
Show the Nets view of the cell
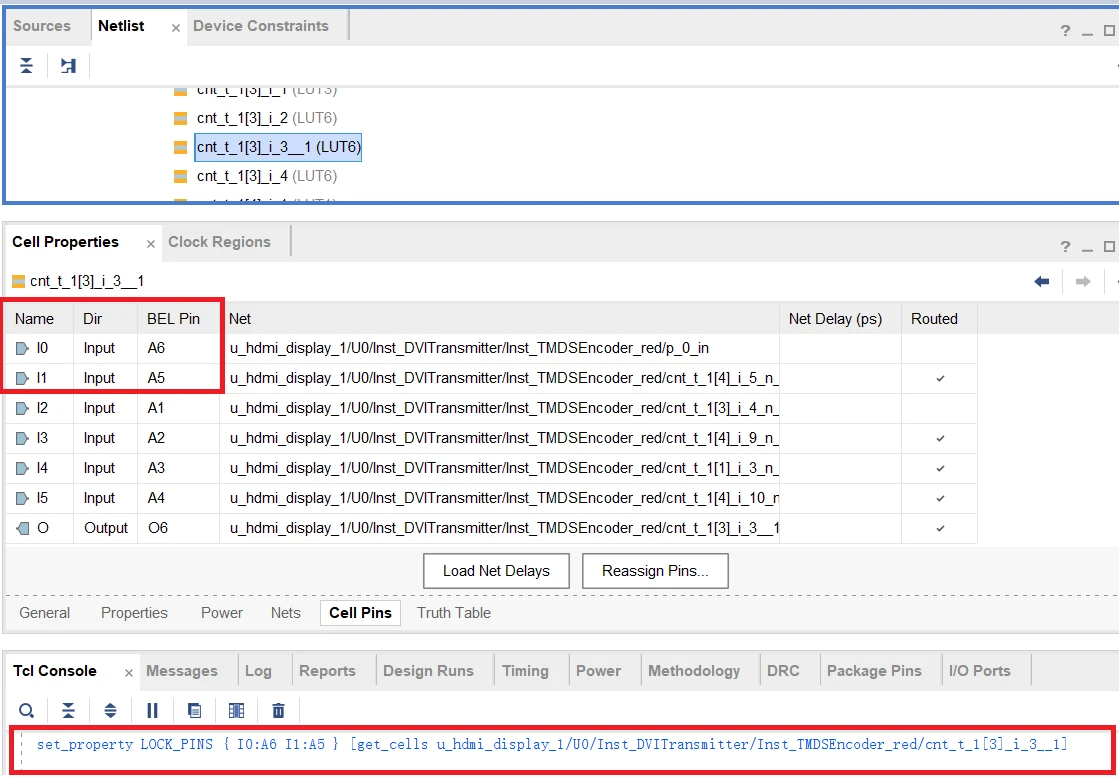(x=285, y=613)
